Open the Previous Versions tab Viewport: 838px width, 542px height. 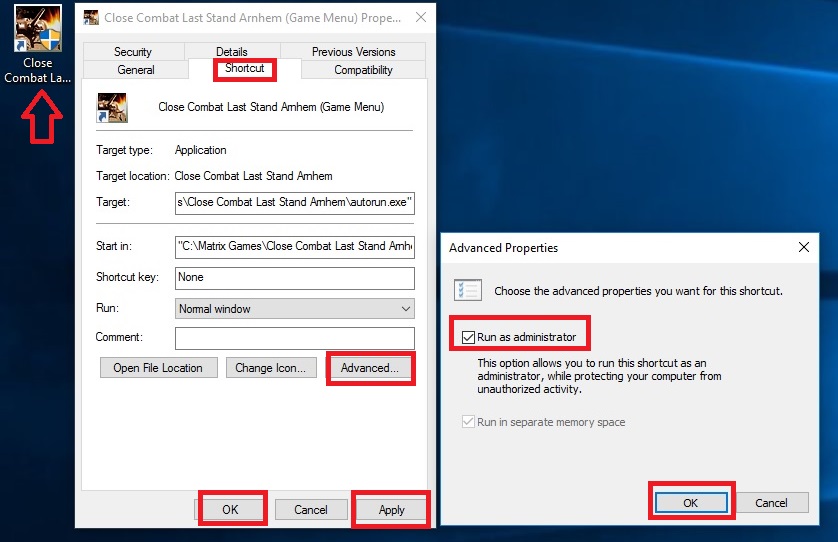pos(353,52)
